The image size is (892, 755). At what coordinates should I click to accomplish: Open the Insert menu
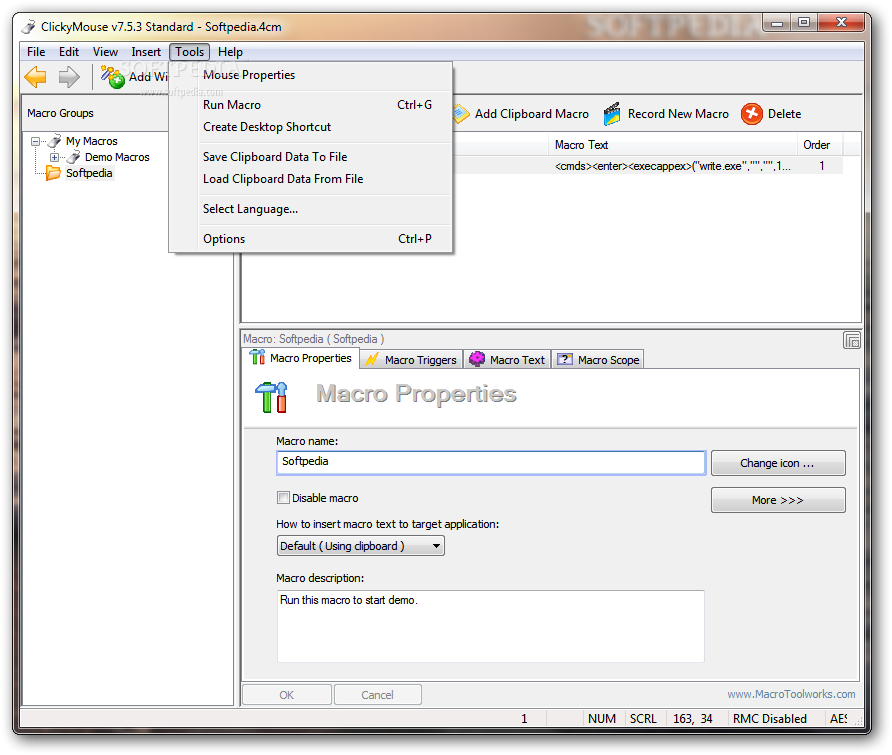click(146, 52)
